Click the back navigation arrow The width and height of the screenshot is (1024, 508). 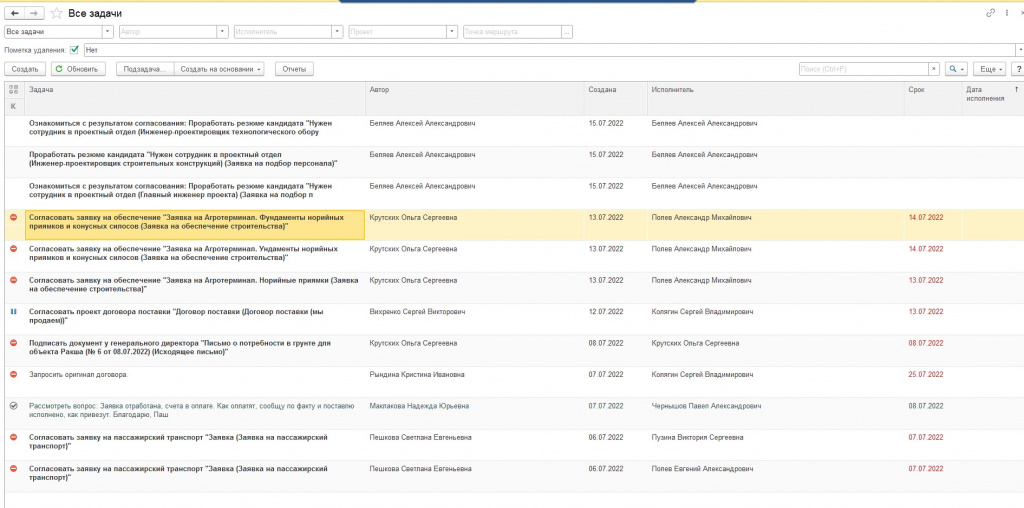click(14, 13)
